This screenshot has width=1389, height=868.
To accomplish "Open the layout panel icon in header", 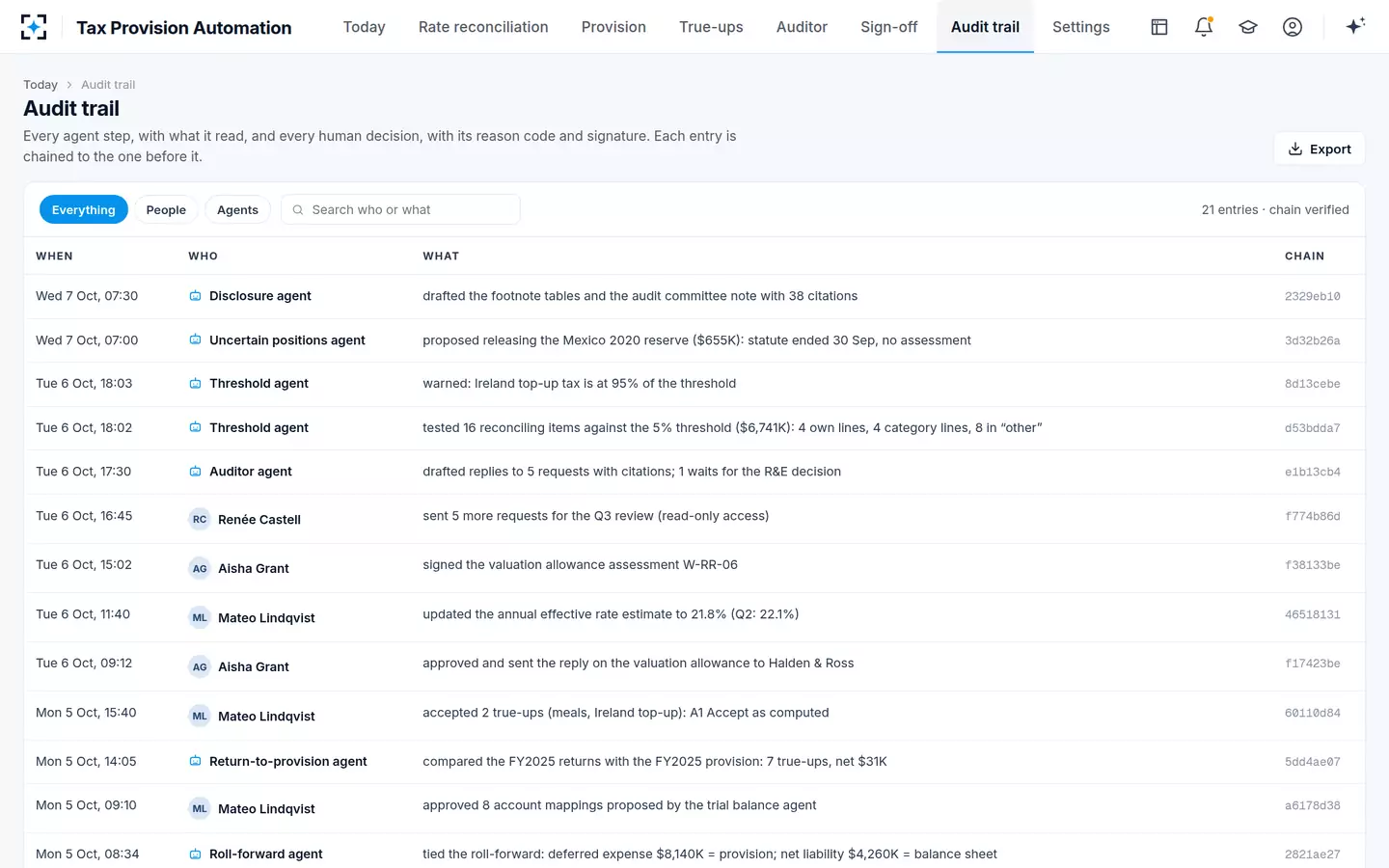I will coord(1159,27).
